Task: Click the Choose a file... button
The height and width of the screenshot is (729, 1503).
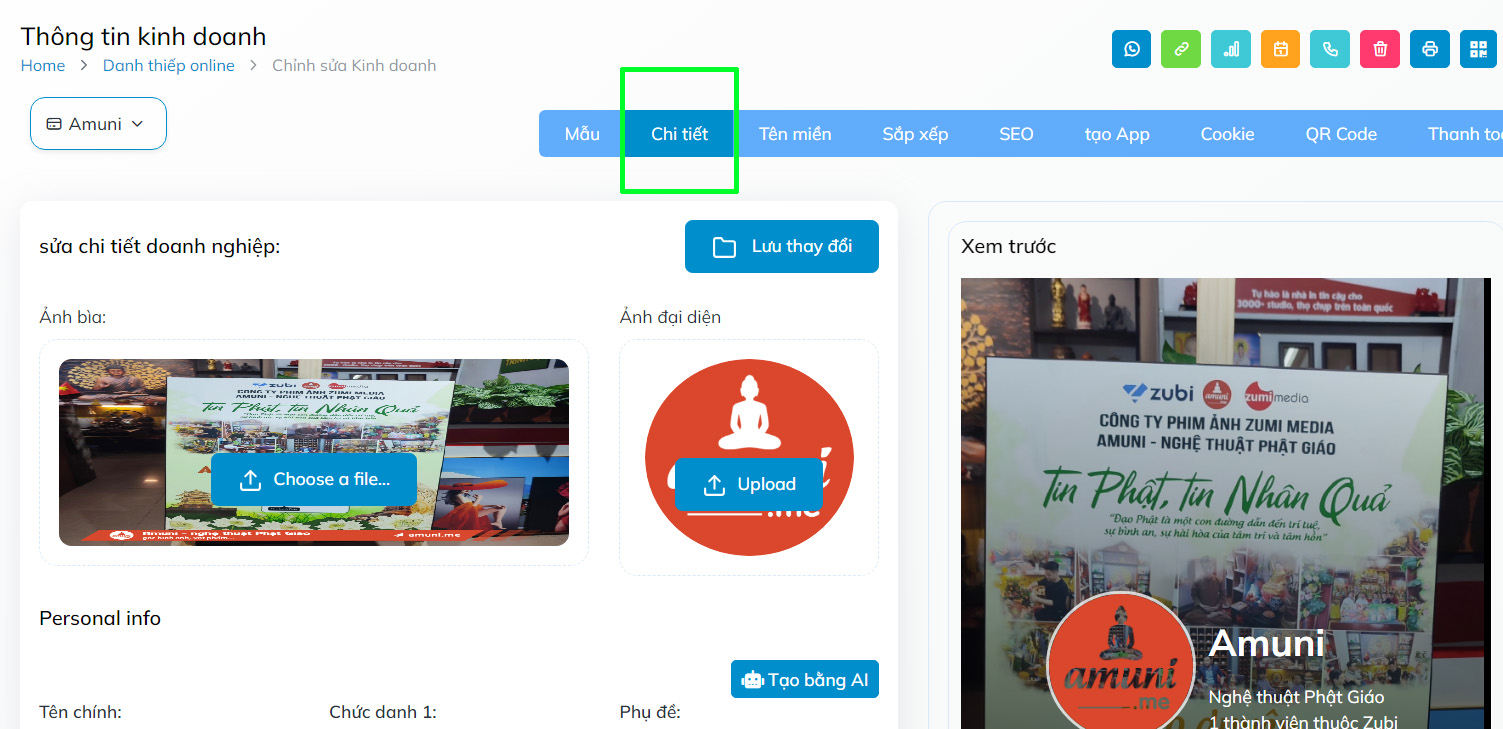Action: pyautogui.click(x=314, y=480)
